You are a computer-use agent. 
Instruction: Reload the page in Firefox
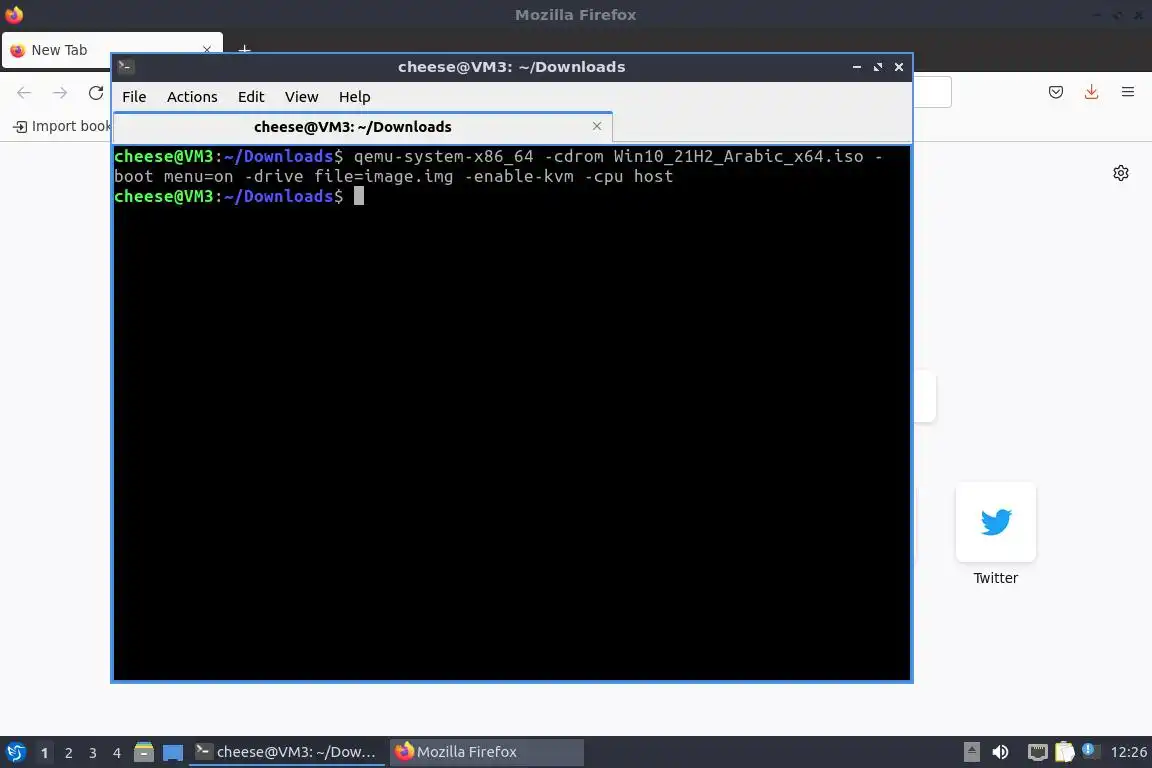(x=96, y=93)
